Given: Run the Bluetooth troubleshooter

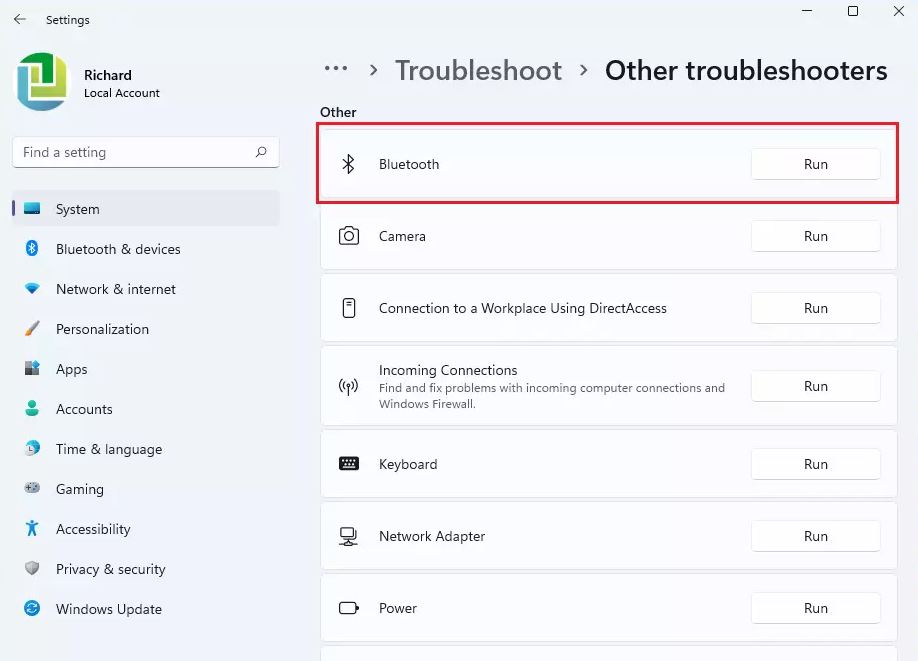Looking at the screenshot, I should (x=815, y=164).
